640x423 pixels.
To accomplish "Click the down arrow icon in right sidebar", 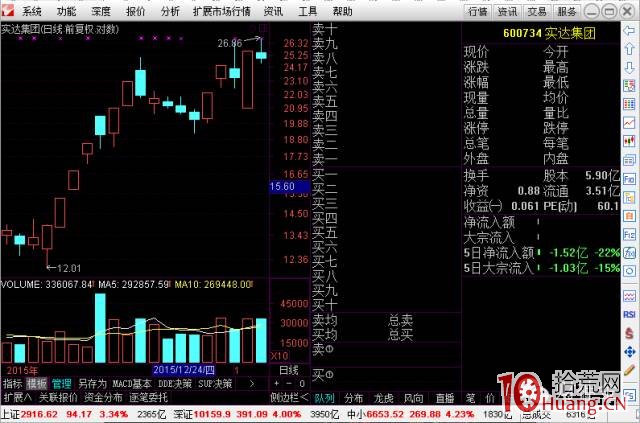I will point(629,67).
